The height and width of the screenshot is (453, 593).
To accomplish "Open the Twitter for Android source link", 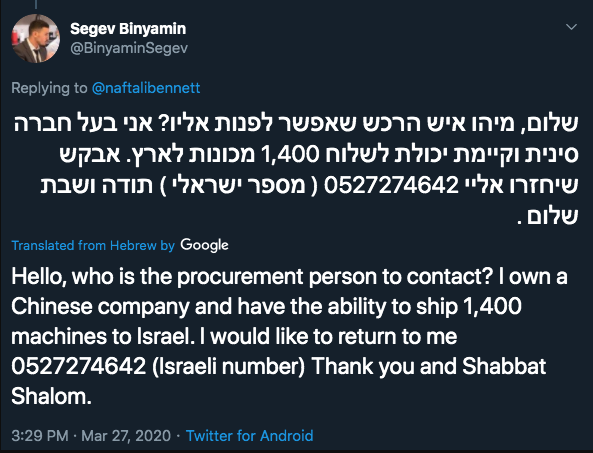I will [x=249, y=436].
